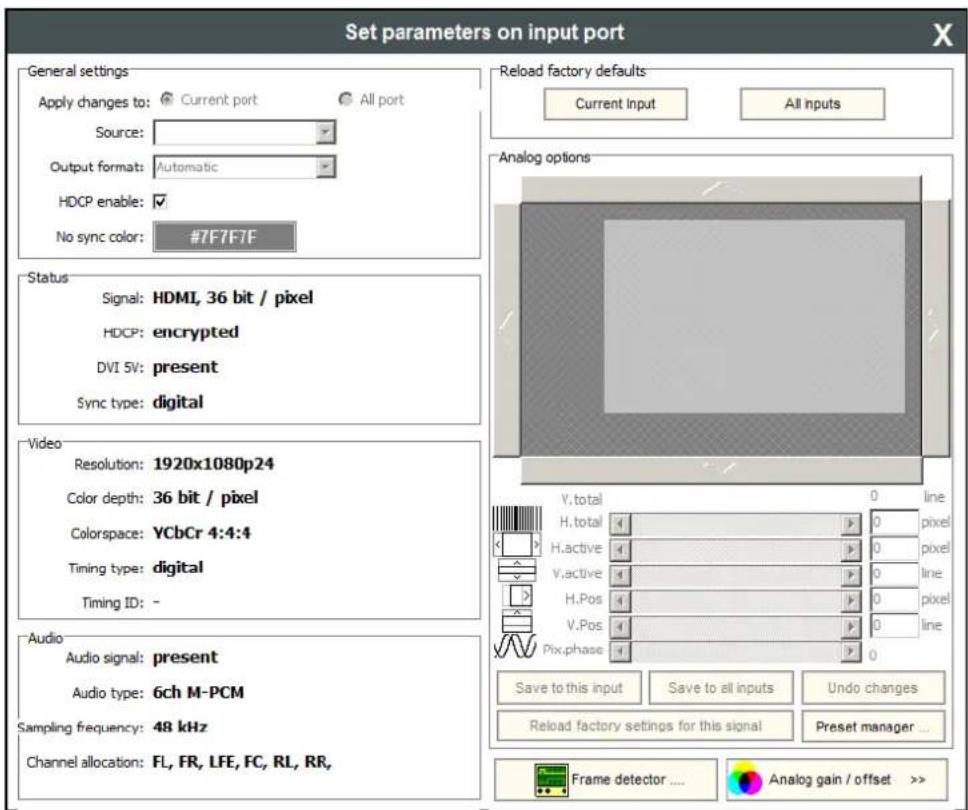Click the HDCP status encrypted

[196, 332]
